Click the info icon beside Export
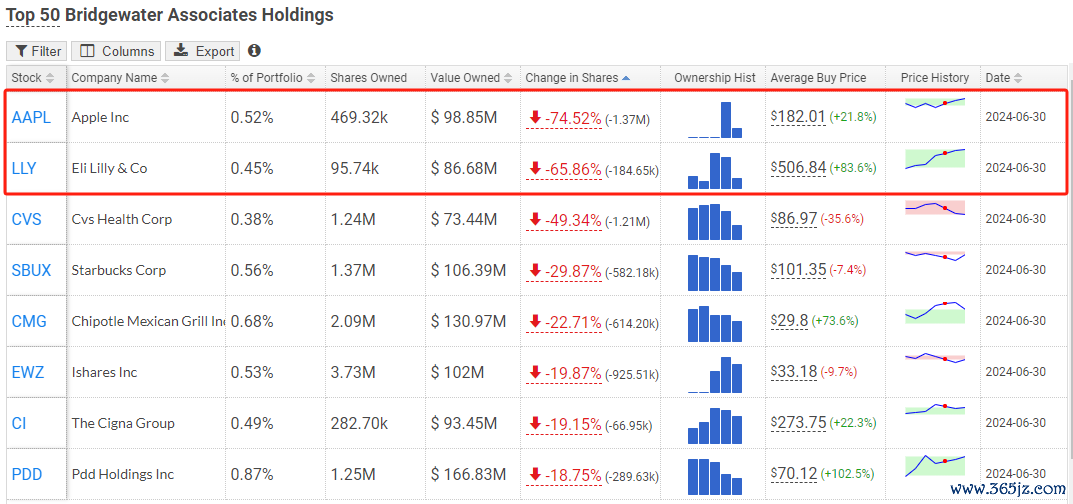1073x504 pixels. 255,51
